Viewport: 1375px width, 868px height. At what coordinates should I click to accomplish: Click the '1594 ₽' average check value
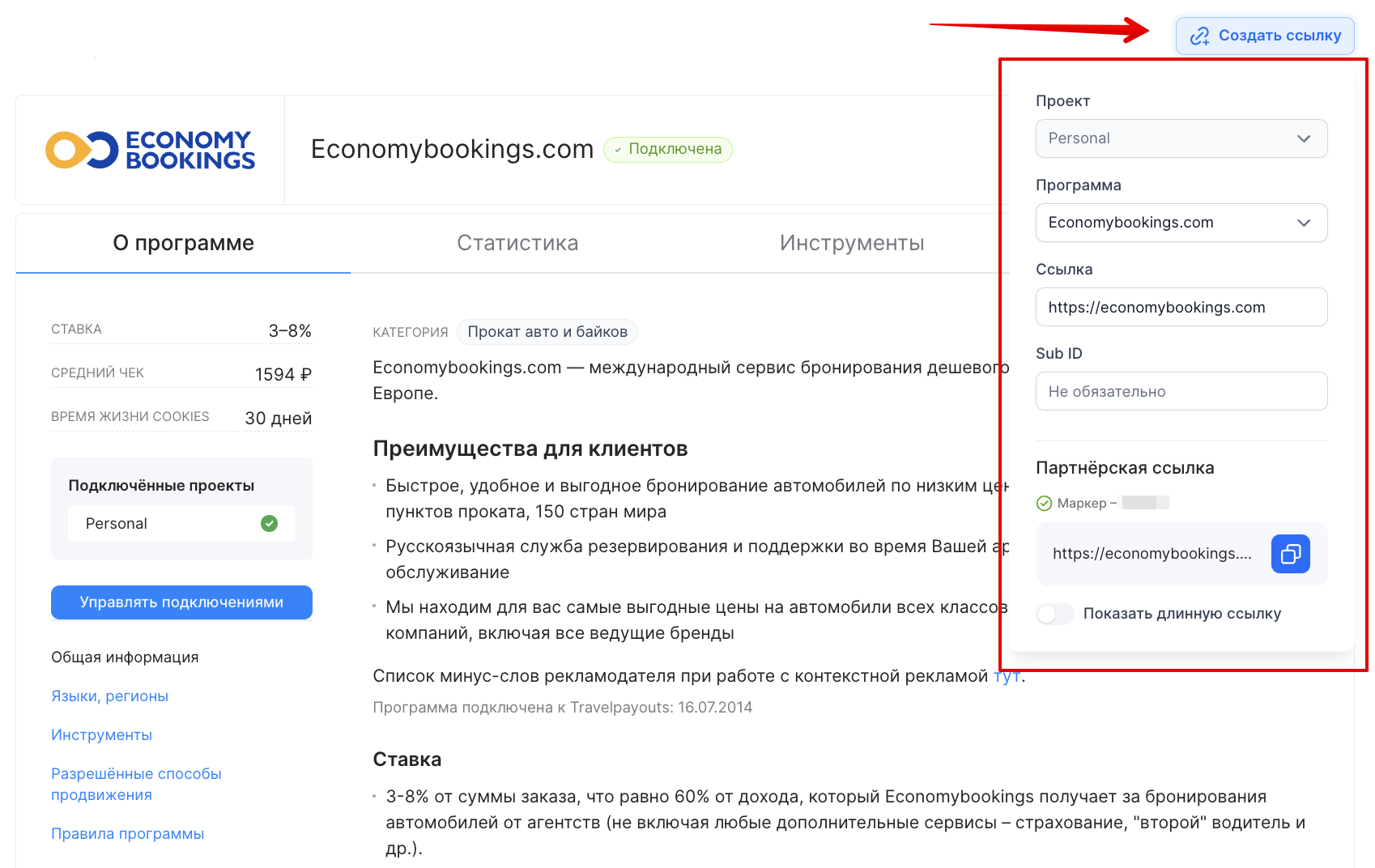[283, 374]
